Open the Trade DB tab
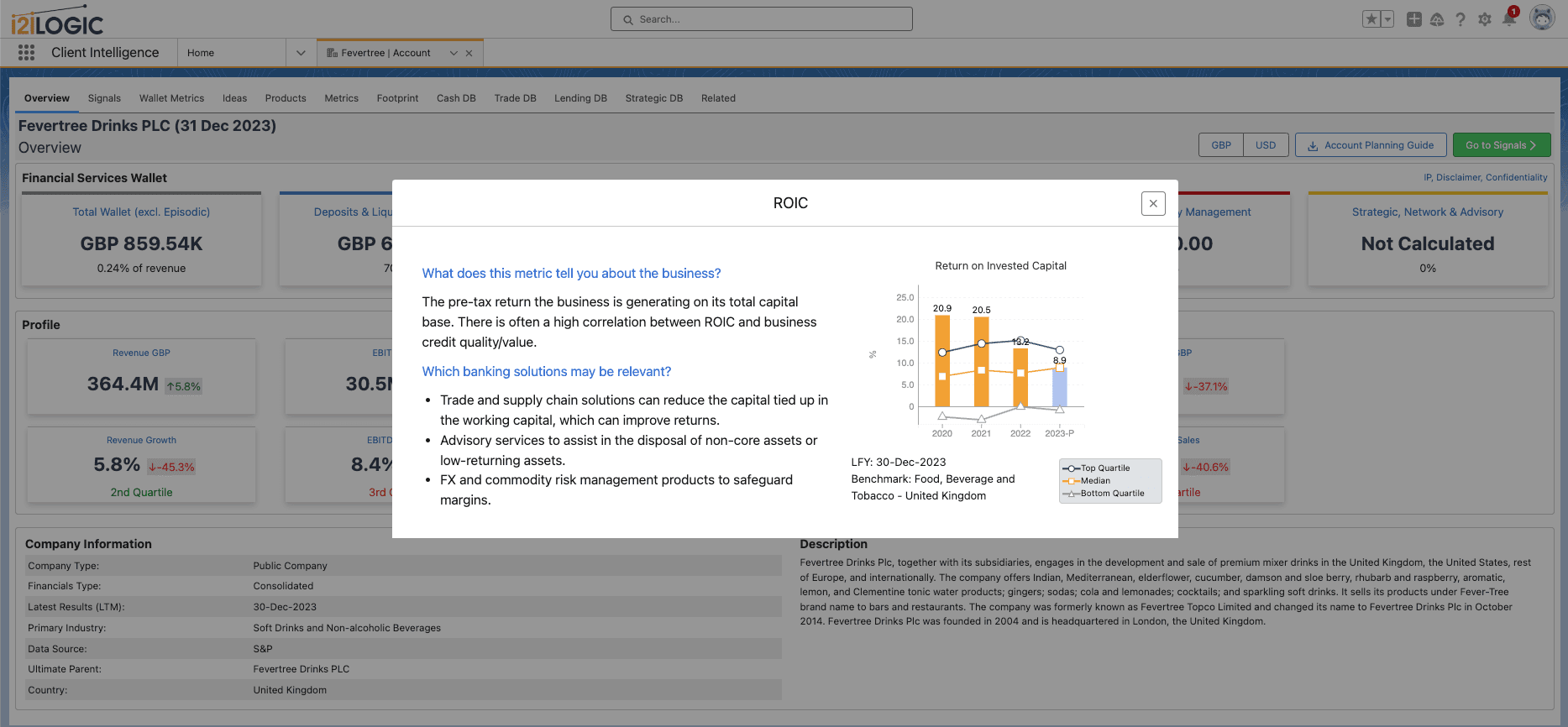 [x=515, y=98]
